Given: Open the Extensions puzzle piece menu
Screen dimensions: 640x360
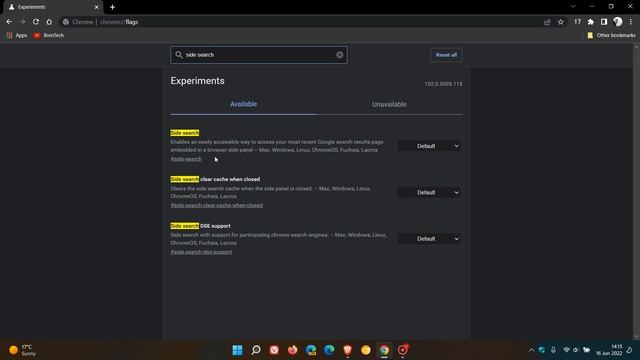Looking at the screenshot, I should click(x=591, y=22).
